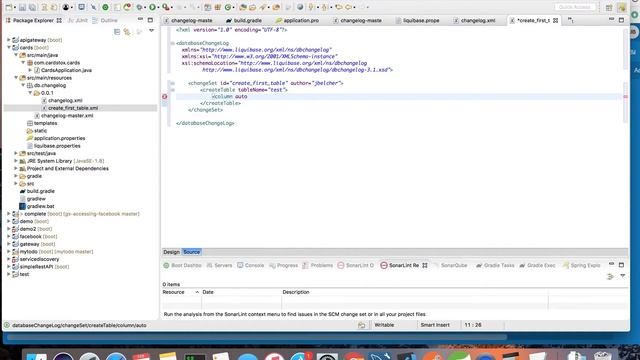Switch to the build.gradle editor tab

pyautogui.click(x=244, y=20)
